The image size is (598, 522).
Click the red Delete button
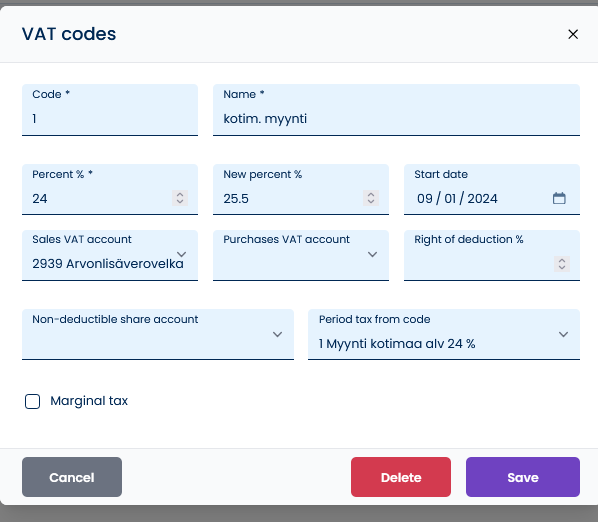[401, 477]
